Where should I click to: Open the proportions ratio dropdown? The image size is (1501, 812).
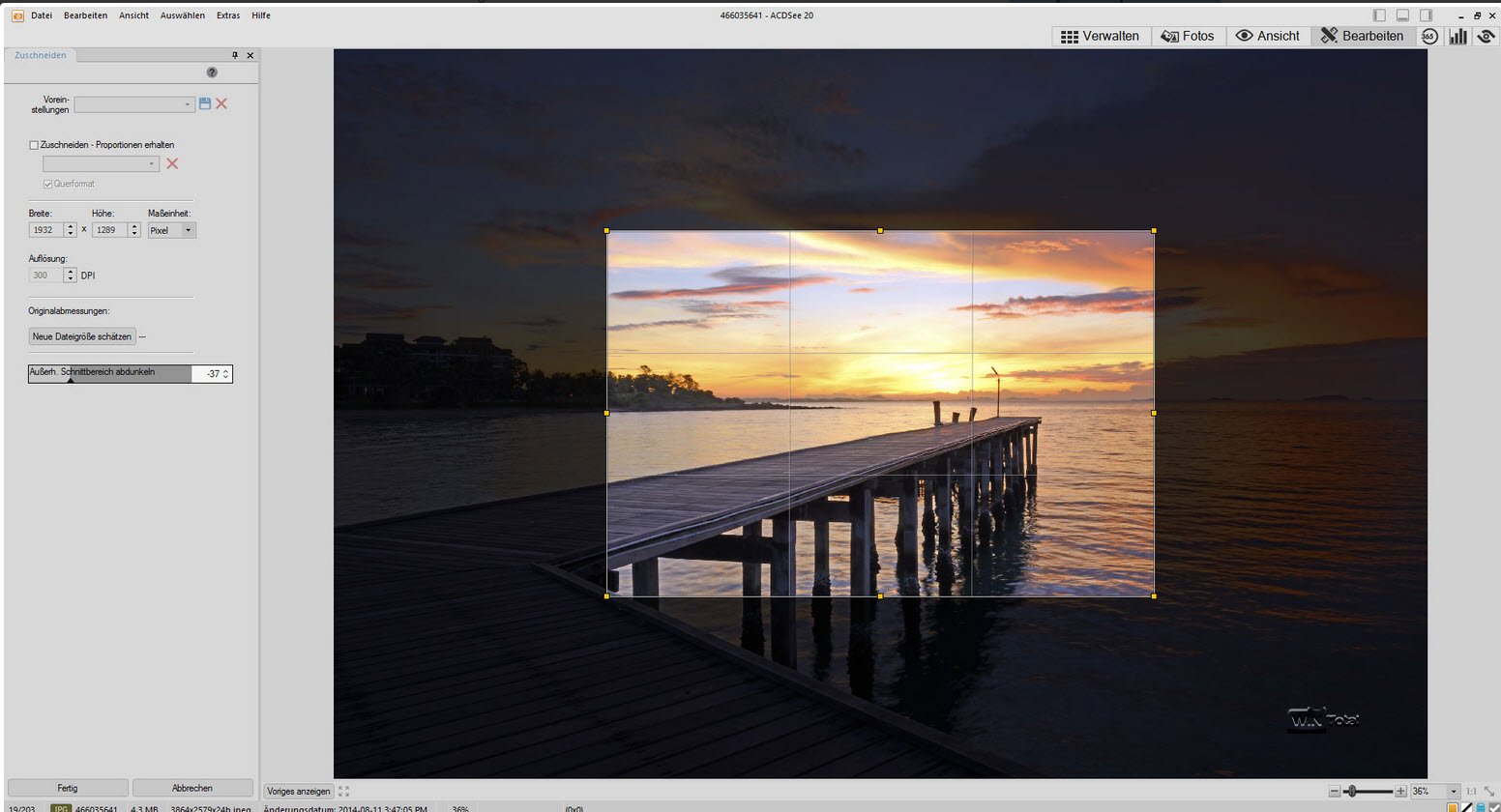click(101, 164)
